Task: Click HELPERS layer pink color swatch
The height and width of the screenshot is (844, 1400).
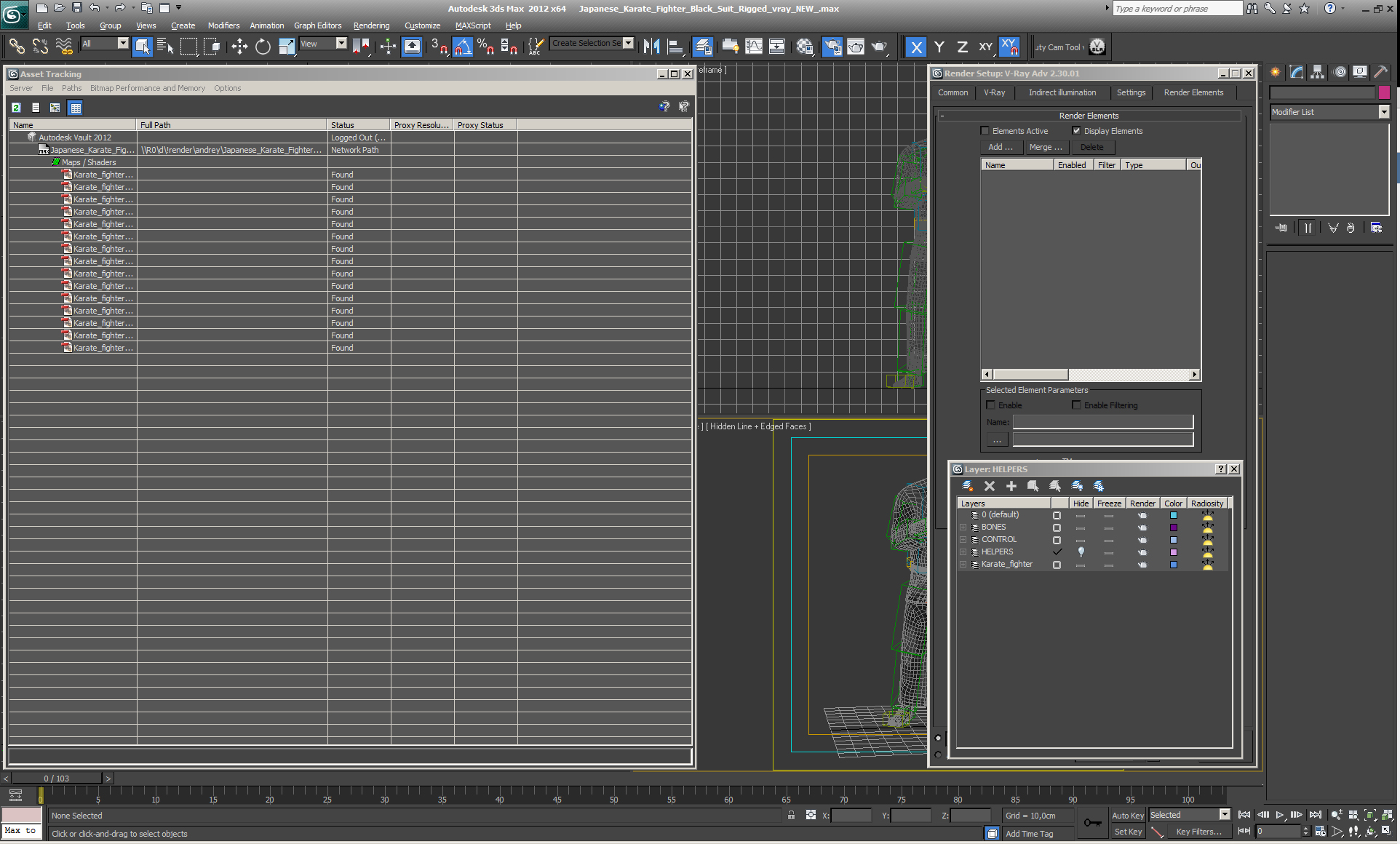Action: (1173, 552)
